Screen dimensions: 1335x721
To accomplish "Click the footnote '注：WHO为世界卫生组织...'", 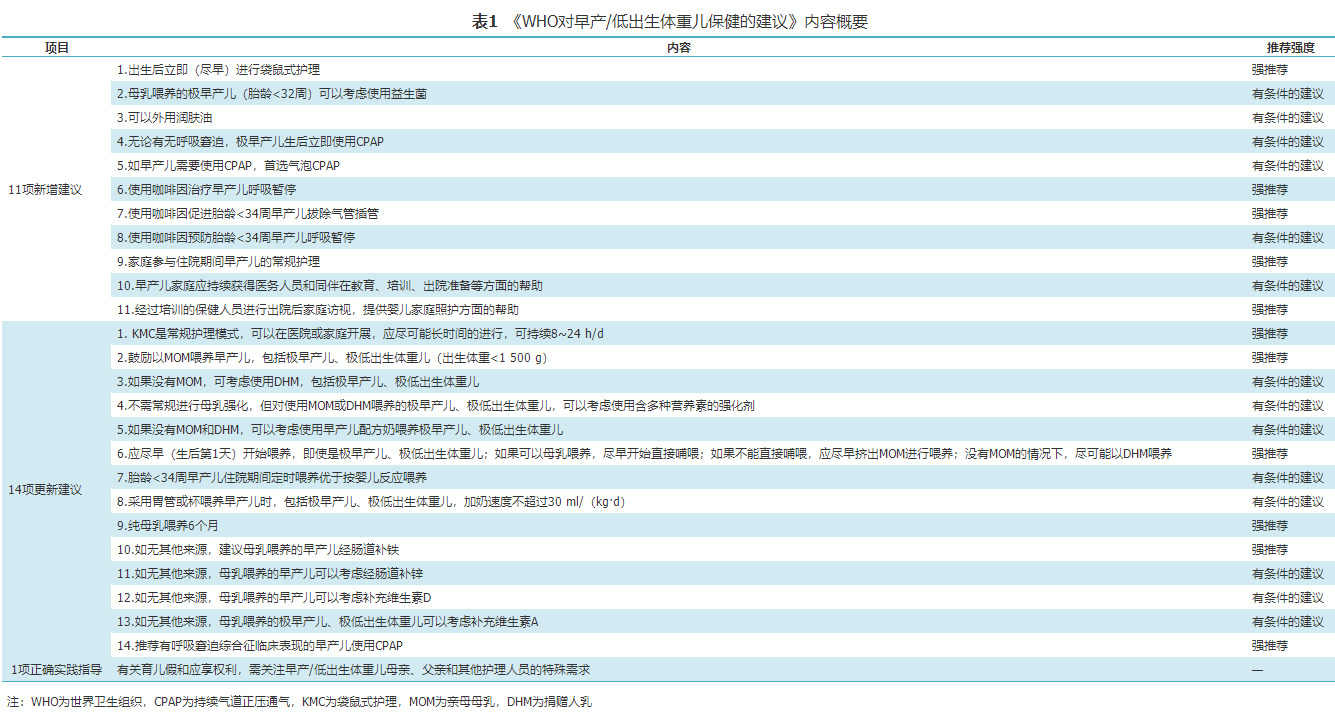I will [299, 702].
